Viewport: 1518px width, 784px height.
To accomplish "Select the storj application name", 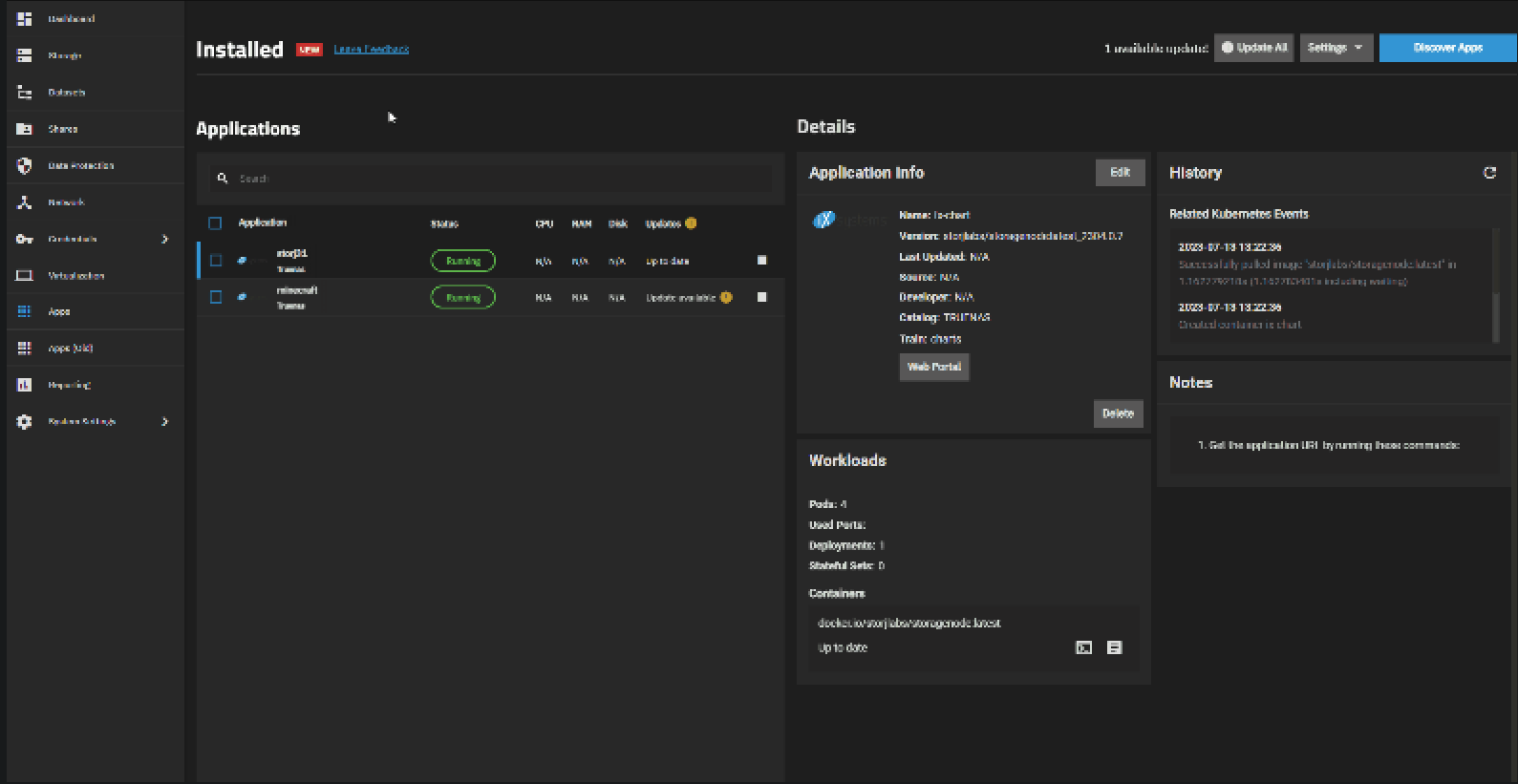I will point(292,253).
